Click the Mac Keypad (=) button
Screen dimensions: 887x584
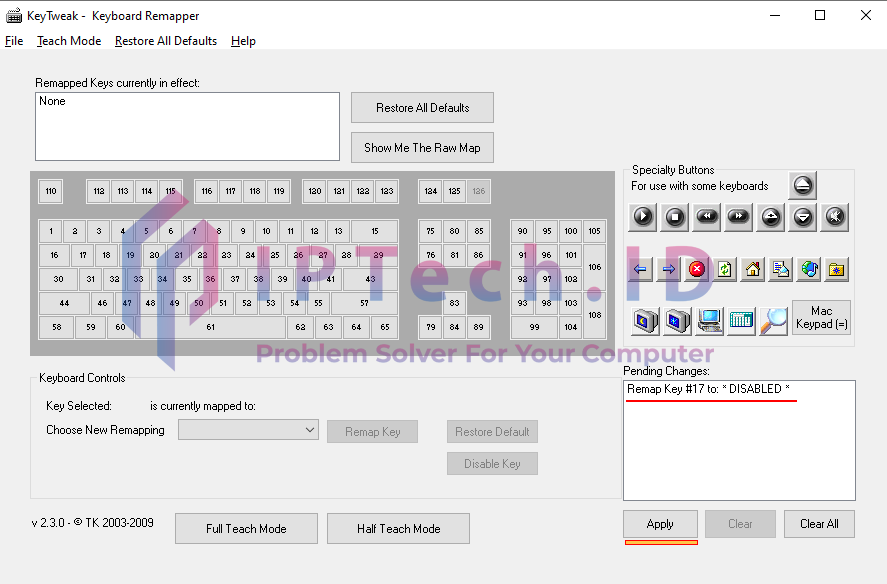coord(821,317)
